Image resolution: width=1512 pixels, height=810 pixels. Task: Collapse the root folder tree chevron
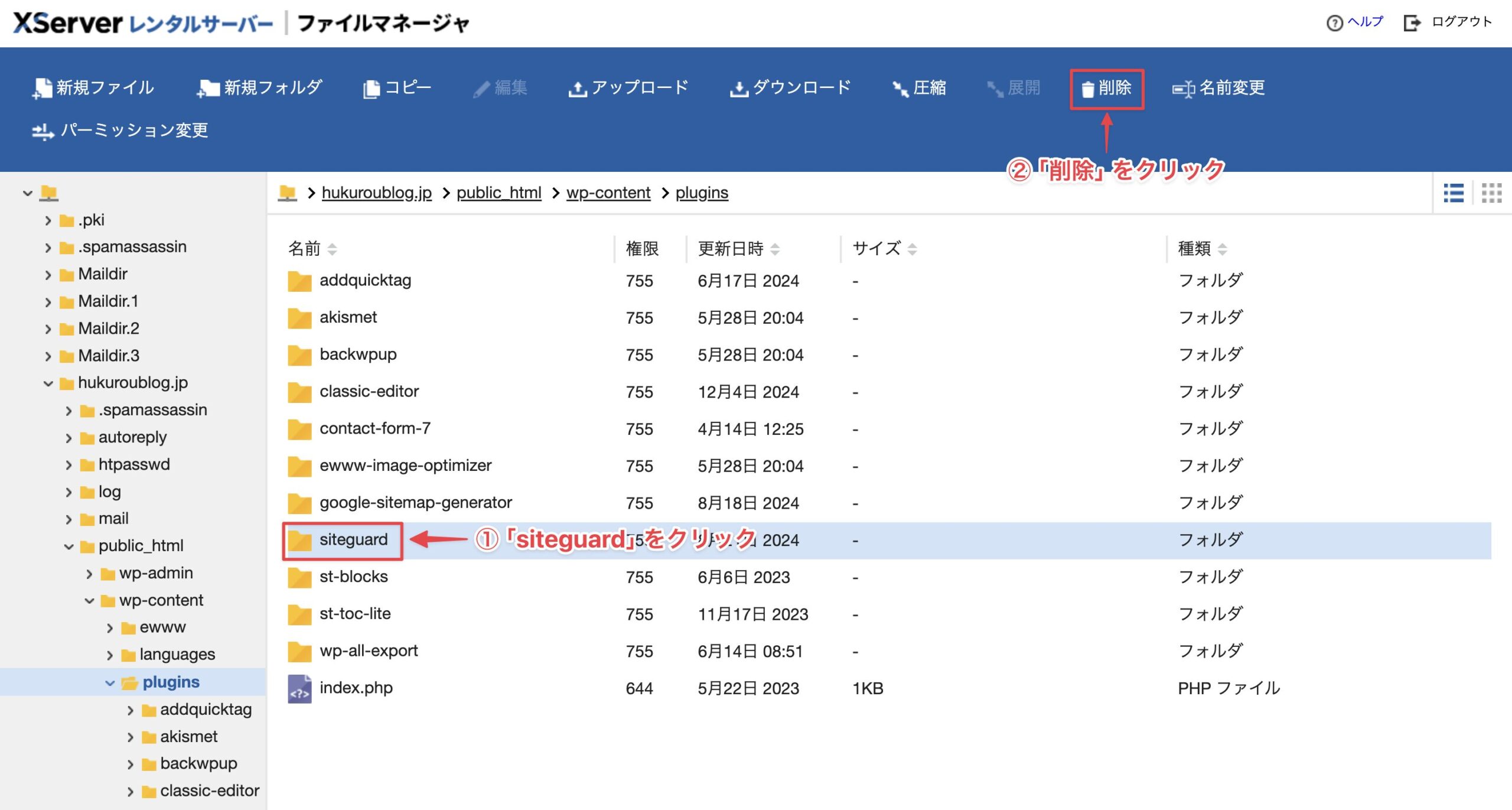click(x=27, y=193)
